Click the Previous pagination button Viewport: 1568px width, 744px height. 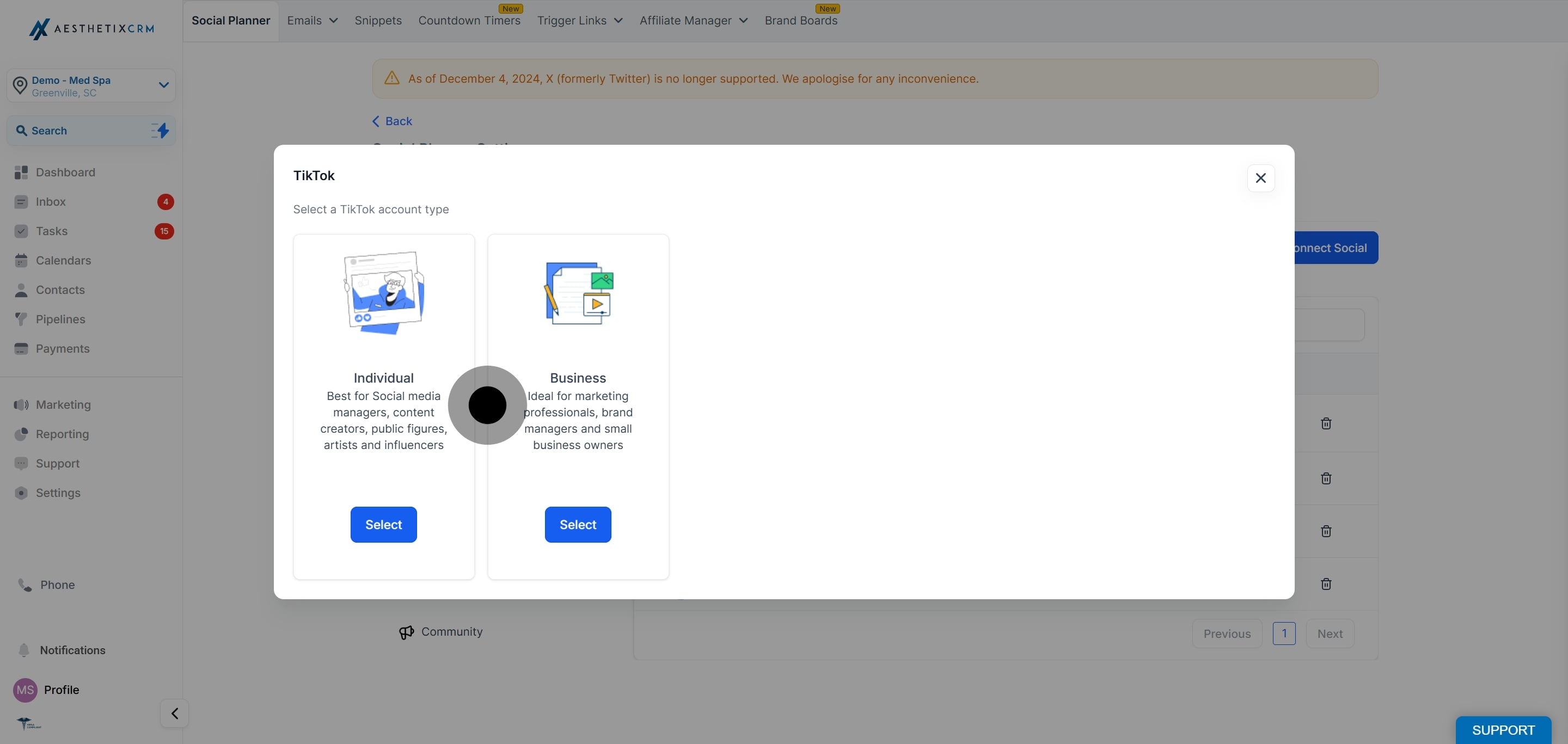(1227, 634)
